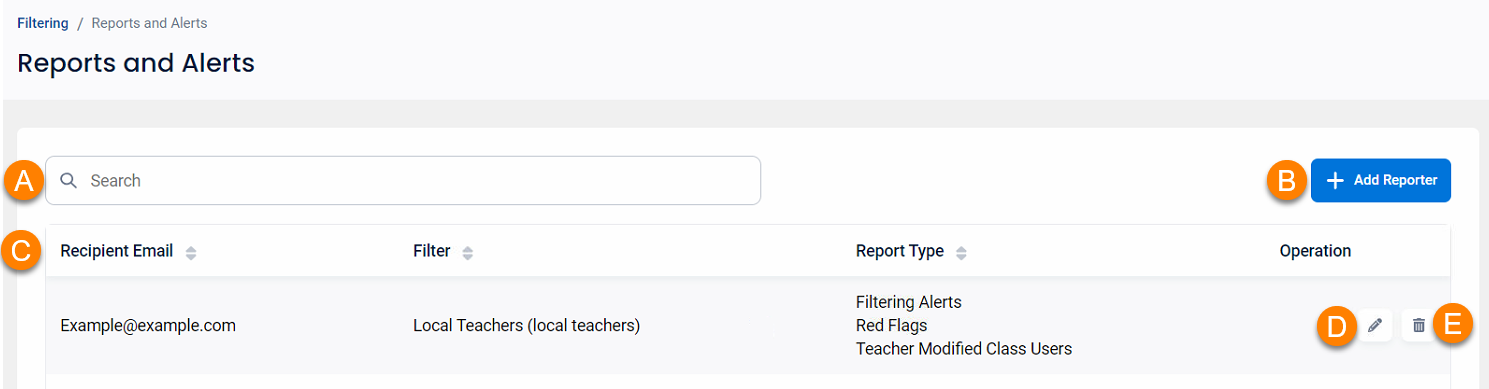Select the Recipient Email column header text

pos(117,251)
